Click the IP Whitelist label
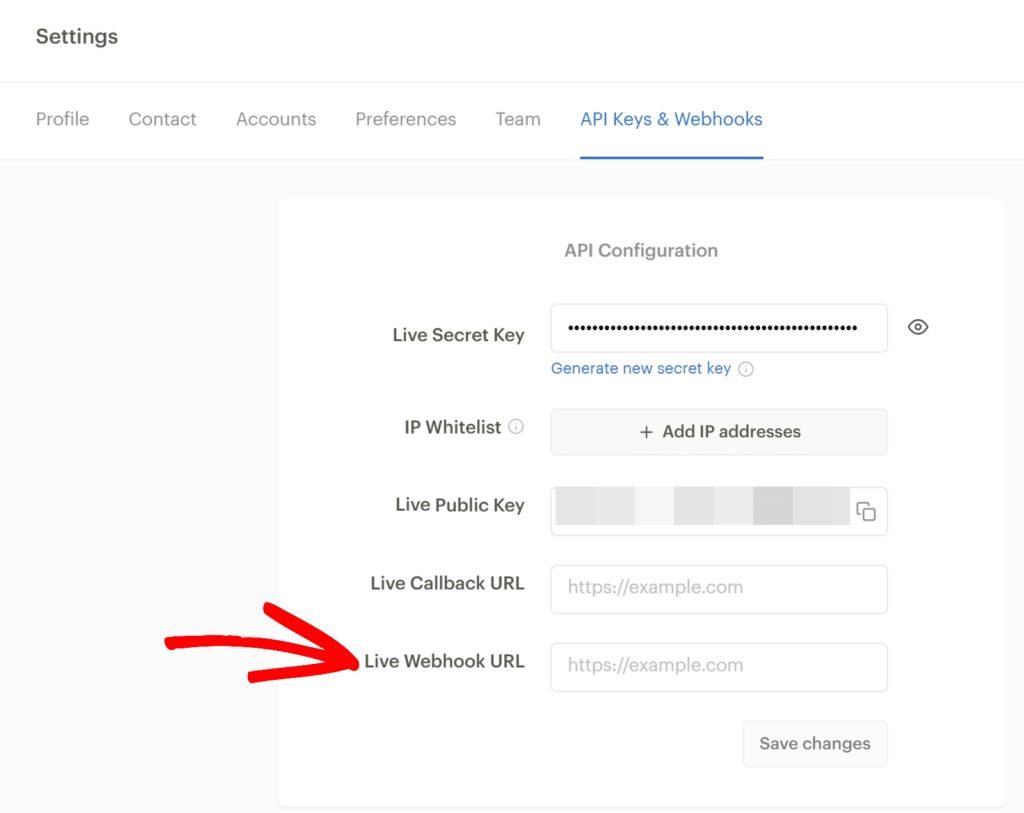 [453, 427]
